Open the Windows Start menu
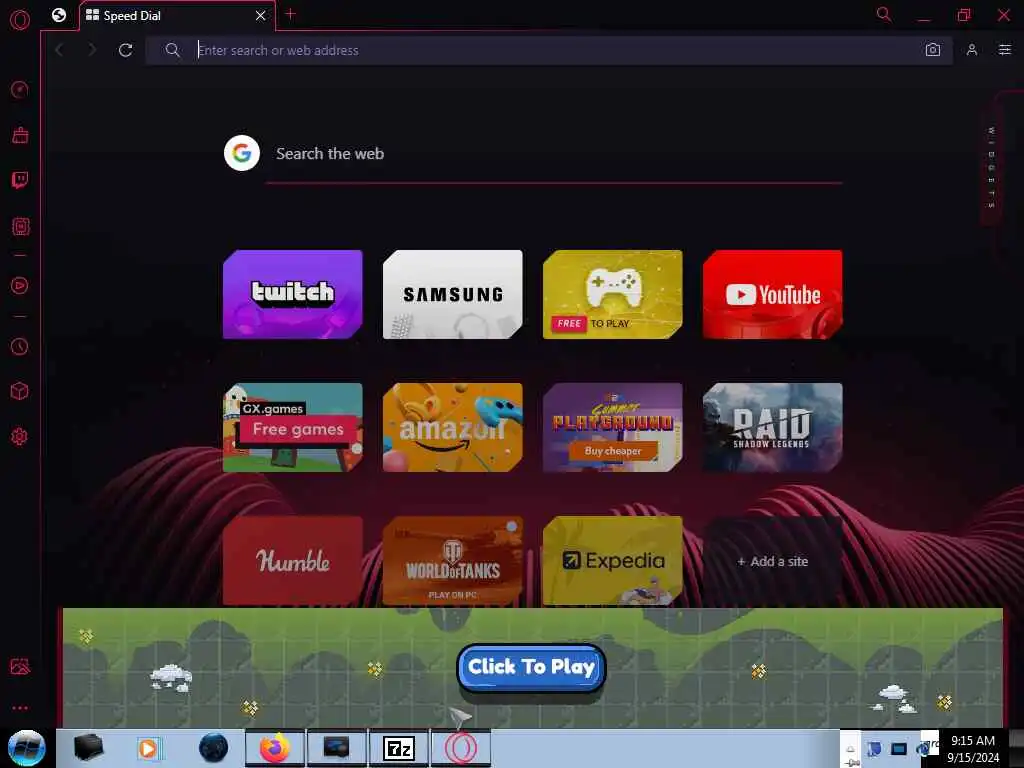 pyautogui.click(x=27, y=748)
